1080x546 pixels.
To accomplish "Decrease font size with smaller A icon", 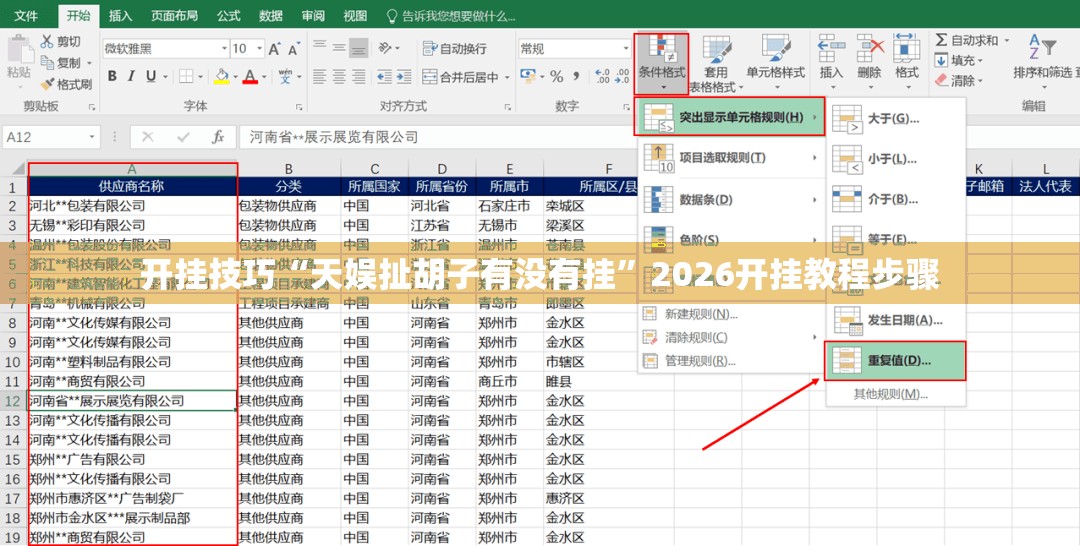I will coord(293,49).
